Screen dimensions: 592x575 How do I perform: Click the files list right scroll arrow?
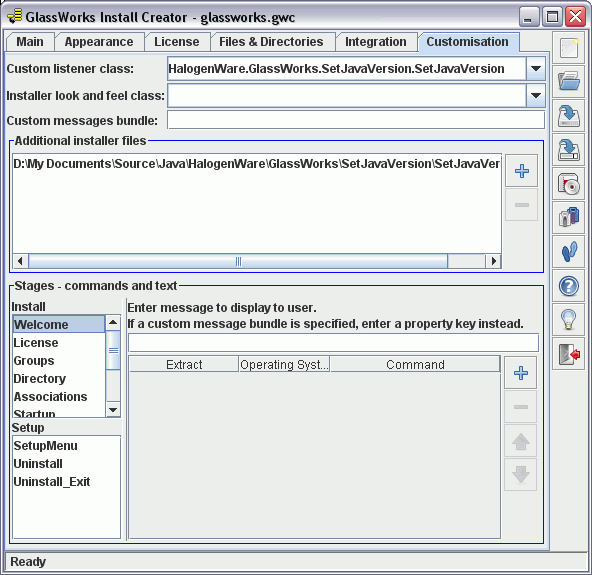coord(493,261)
